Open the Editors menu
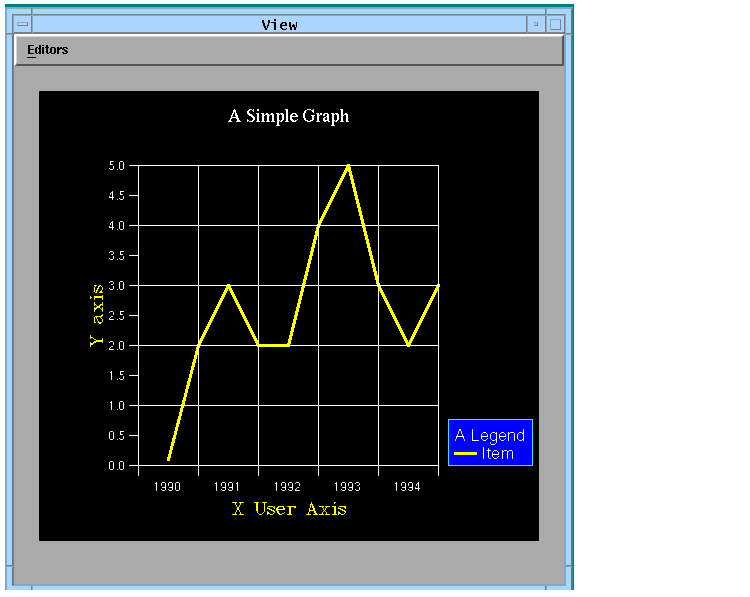 48,50
